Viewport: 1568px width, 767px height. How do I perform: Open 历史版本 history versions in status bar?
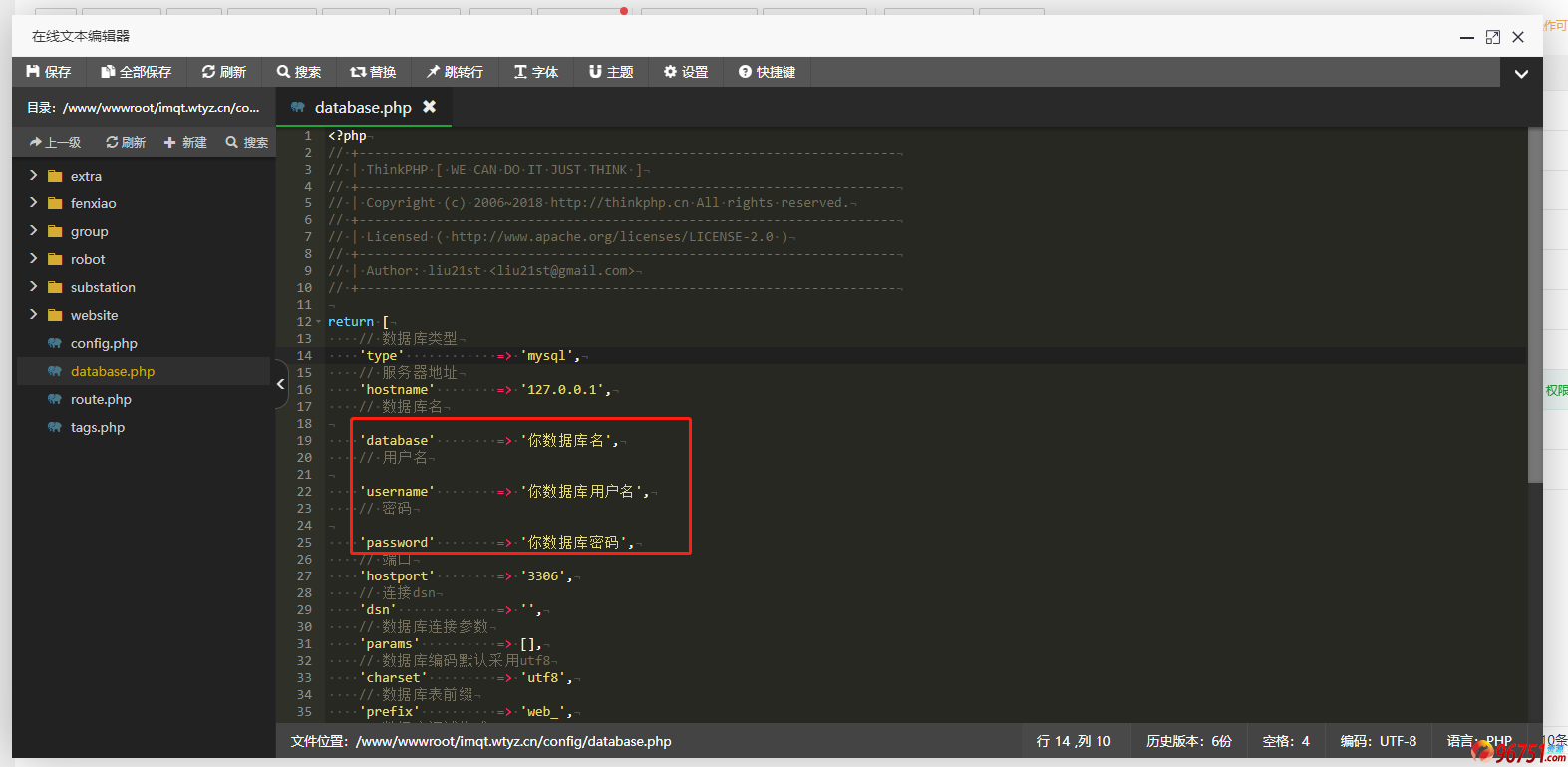click(1189, 741)
